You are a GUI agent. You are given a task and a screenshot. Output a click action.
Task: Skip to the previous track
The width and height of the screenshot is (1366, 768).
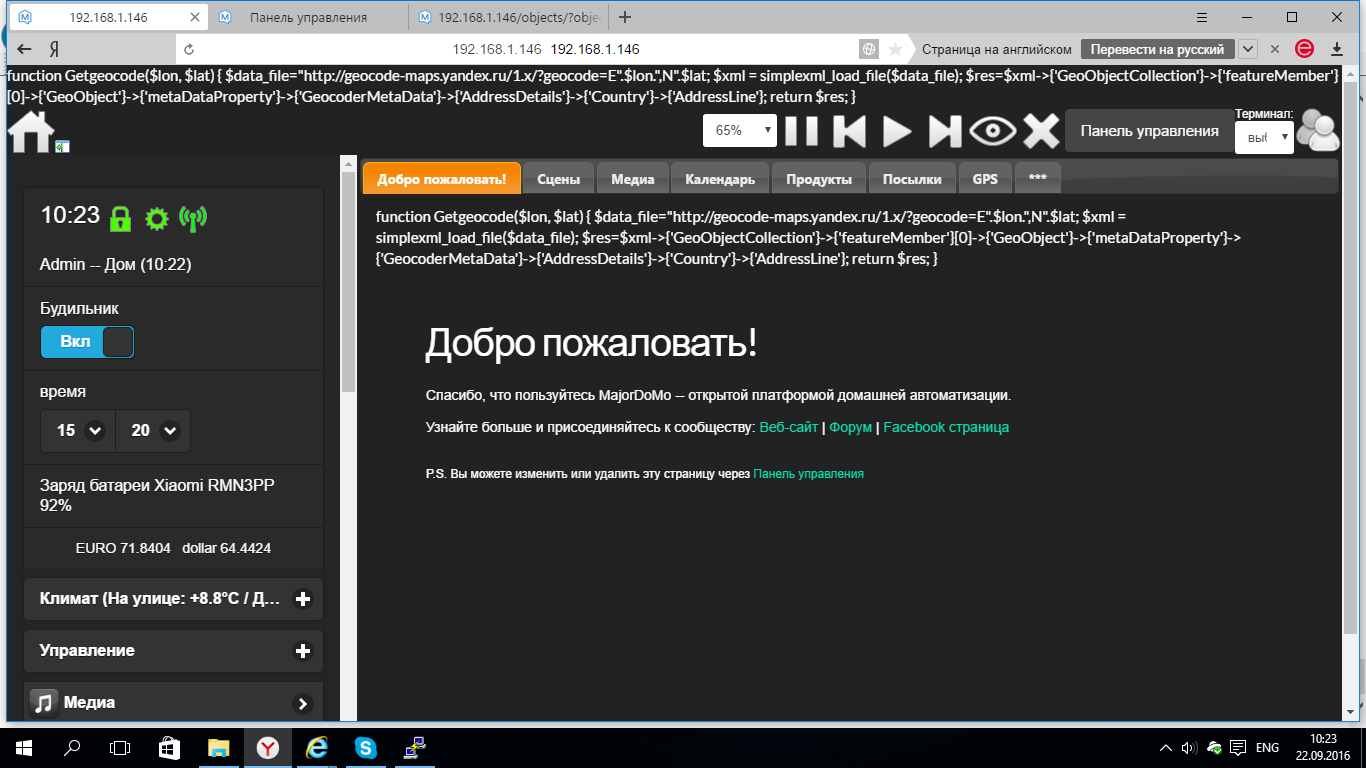pos(849,131)
